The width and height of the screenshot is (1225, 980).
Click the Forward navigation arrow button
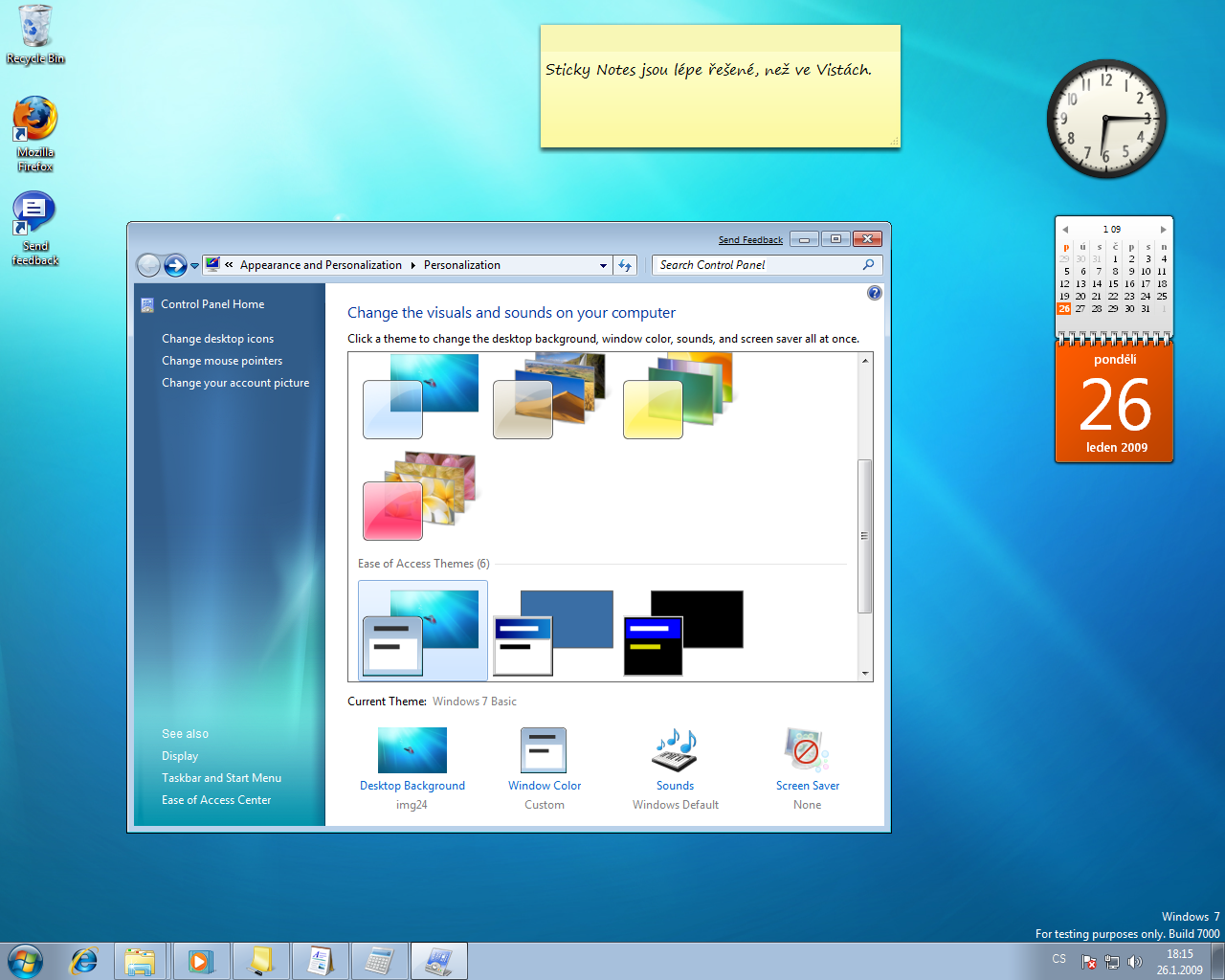point(175,265)
